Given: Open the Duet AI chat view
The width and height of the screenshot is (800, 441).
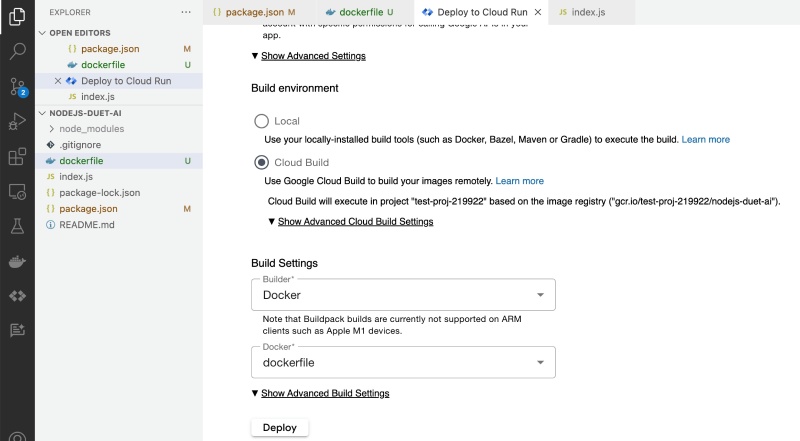Looking at the screenshot, I should click(x=17, y=330).
